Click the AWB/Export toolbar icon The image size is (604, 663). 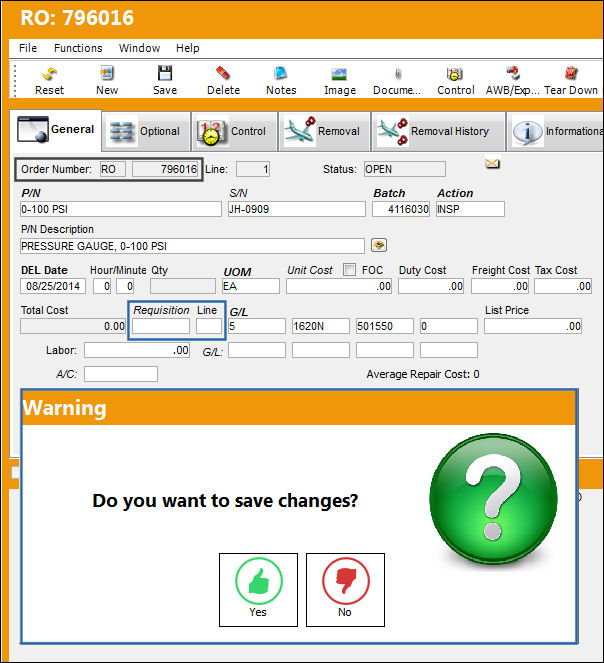click(x=513, y=74)
